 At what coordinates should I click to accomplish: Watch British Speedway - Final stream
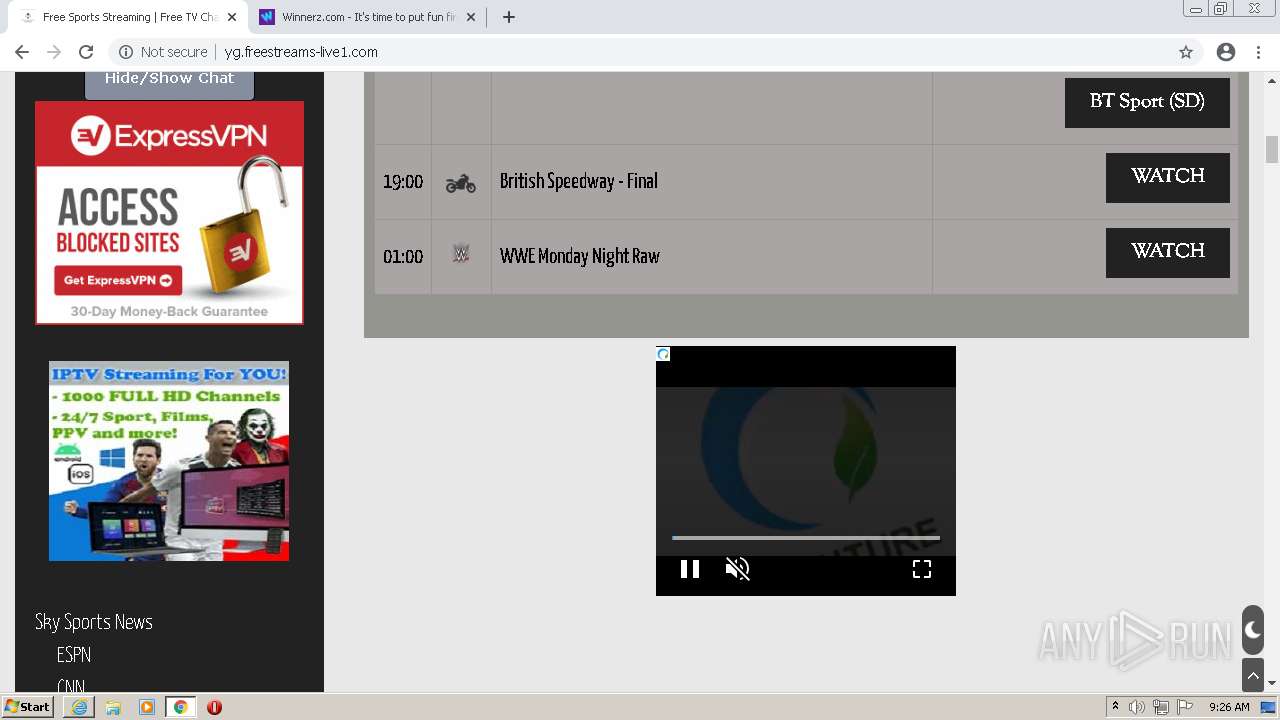tap(1167, 177)
